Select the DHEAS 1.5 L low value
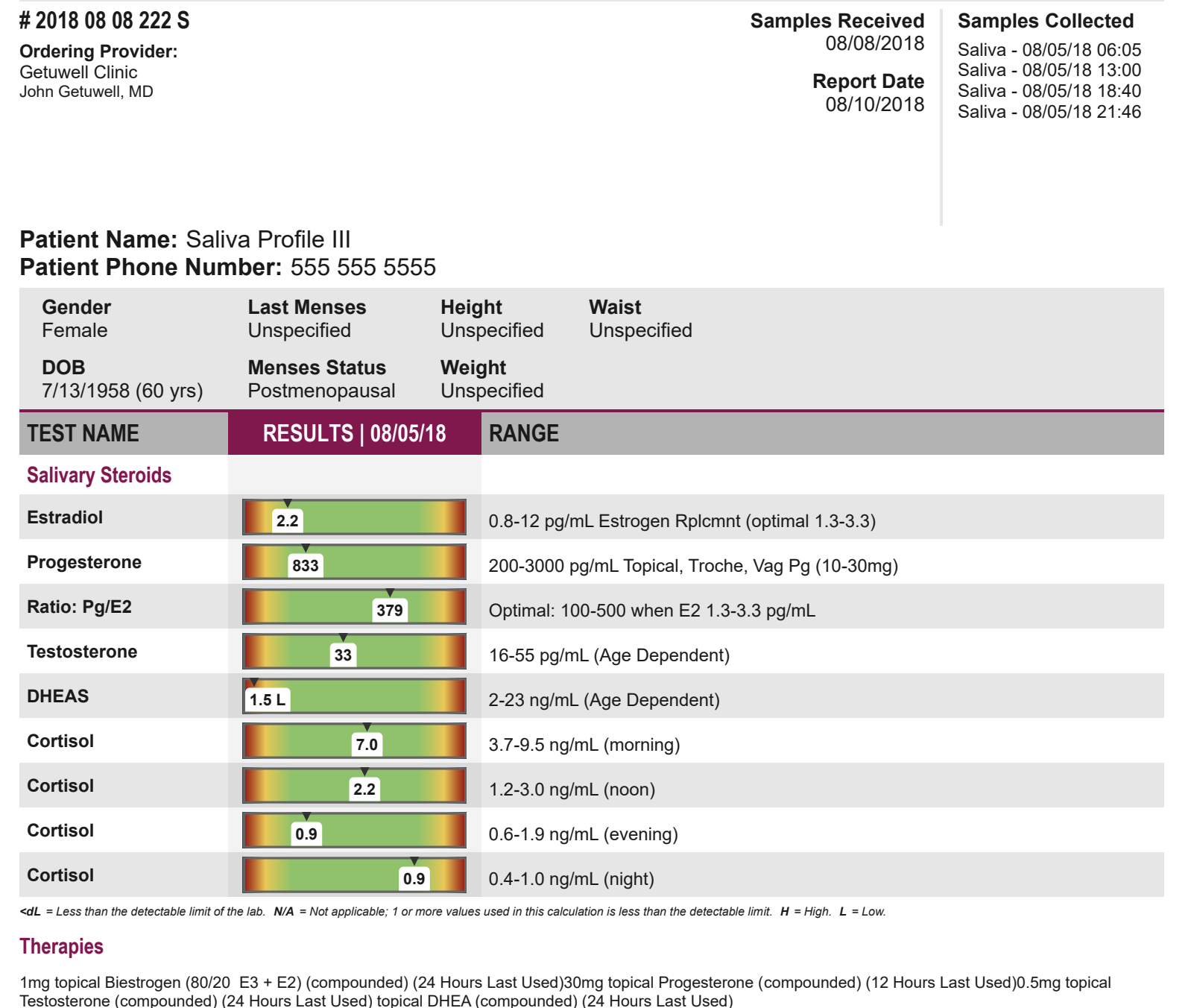This screenshot has height=1008, width=1194. [x=268, y=699]
